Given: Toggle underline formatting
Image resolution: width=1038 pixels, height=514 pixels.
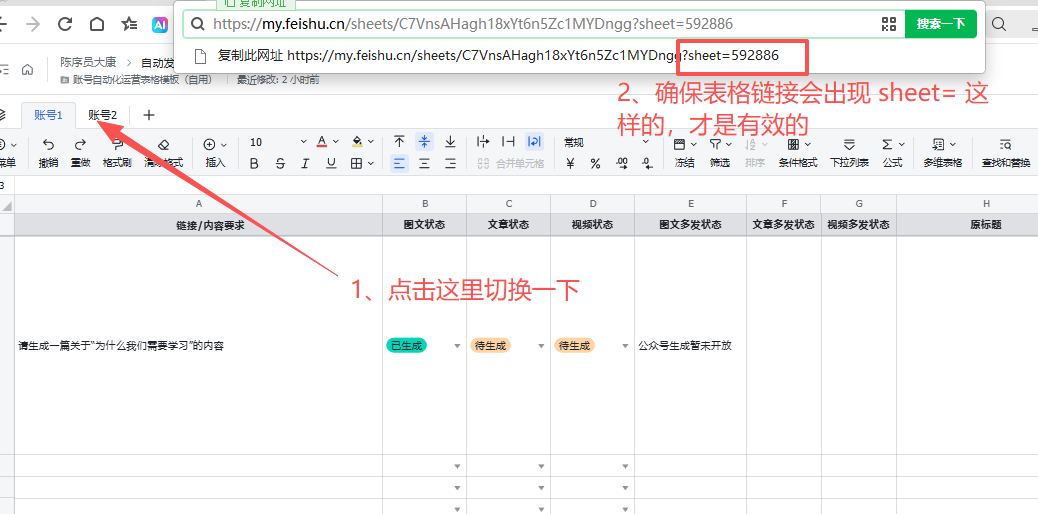Looking at the screenshot, I should tap(331, 164).
